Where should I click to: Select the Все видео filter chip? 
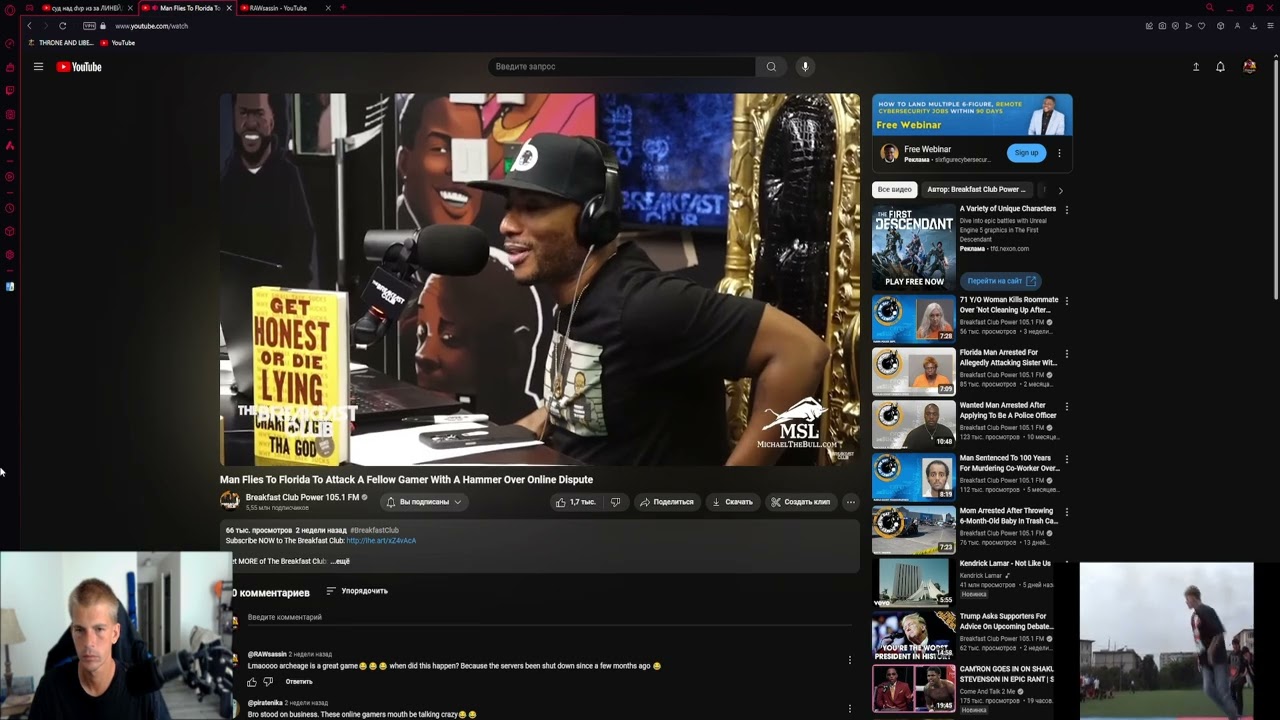pyautogui.click(x=894, y=189)
